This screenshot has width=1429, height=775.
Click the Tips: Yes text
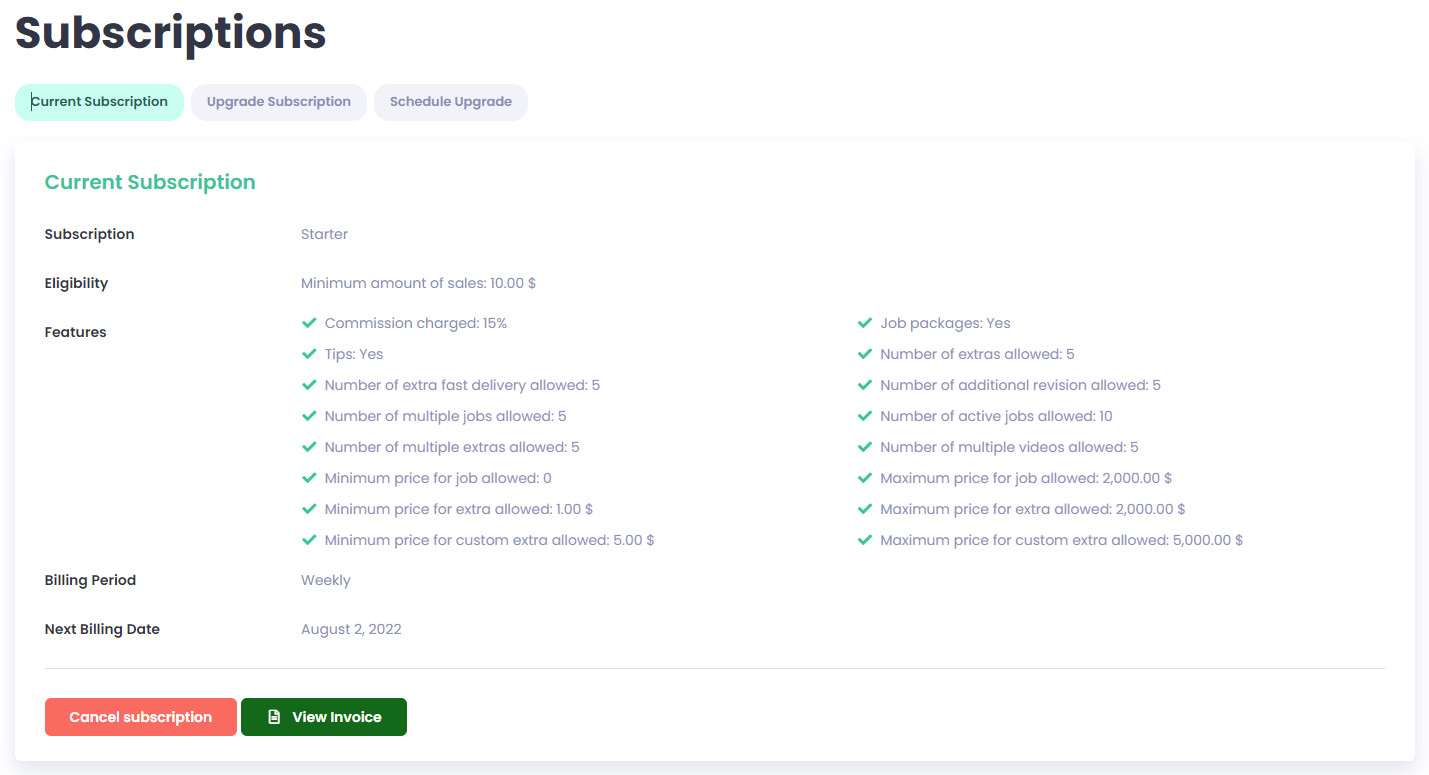tap(354, 354)
